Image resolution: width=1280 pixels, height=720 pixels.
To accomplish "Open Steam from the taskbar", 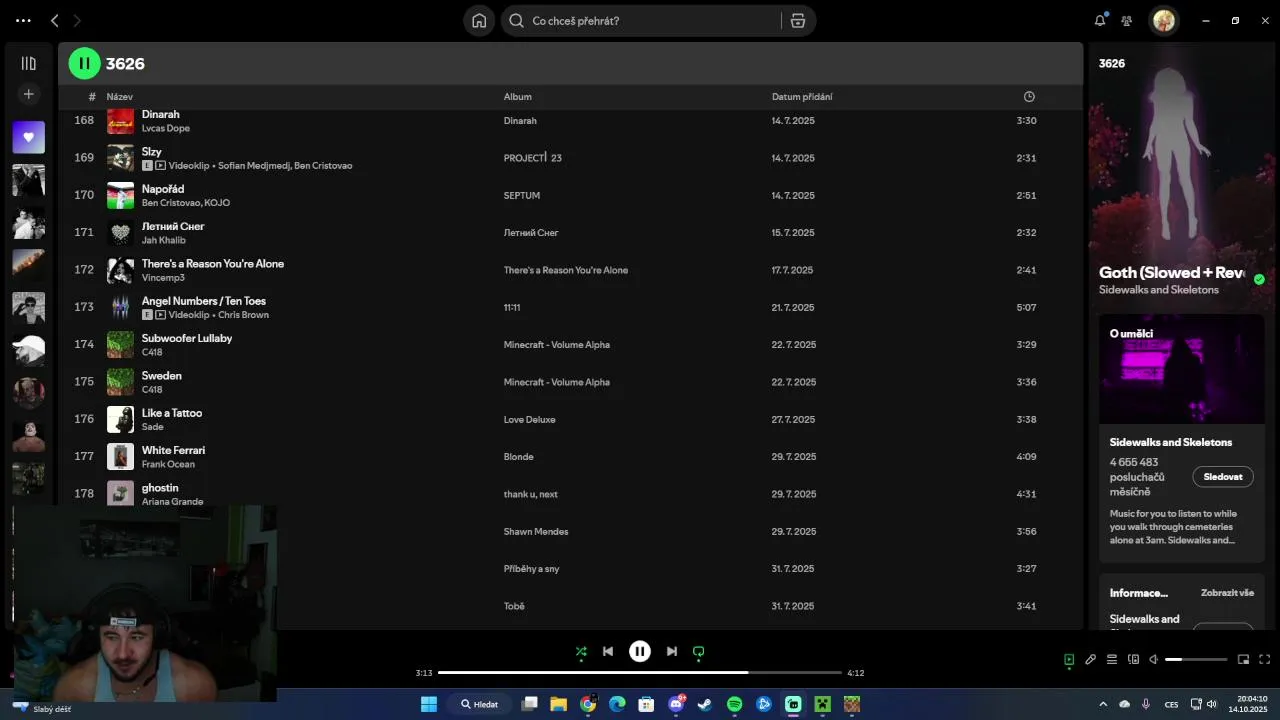I will tap(705, 704).
